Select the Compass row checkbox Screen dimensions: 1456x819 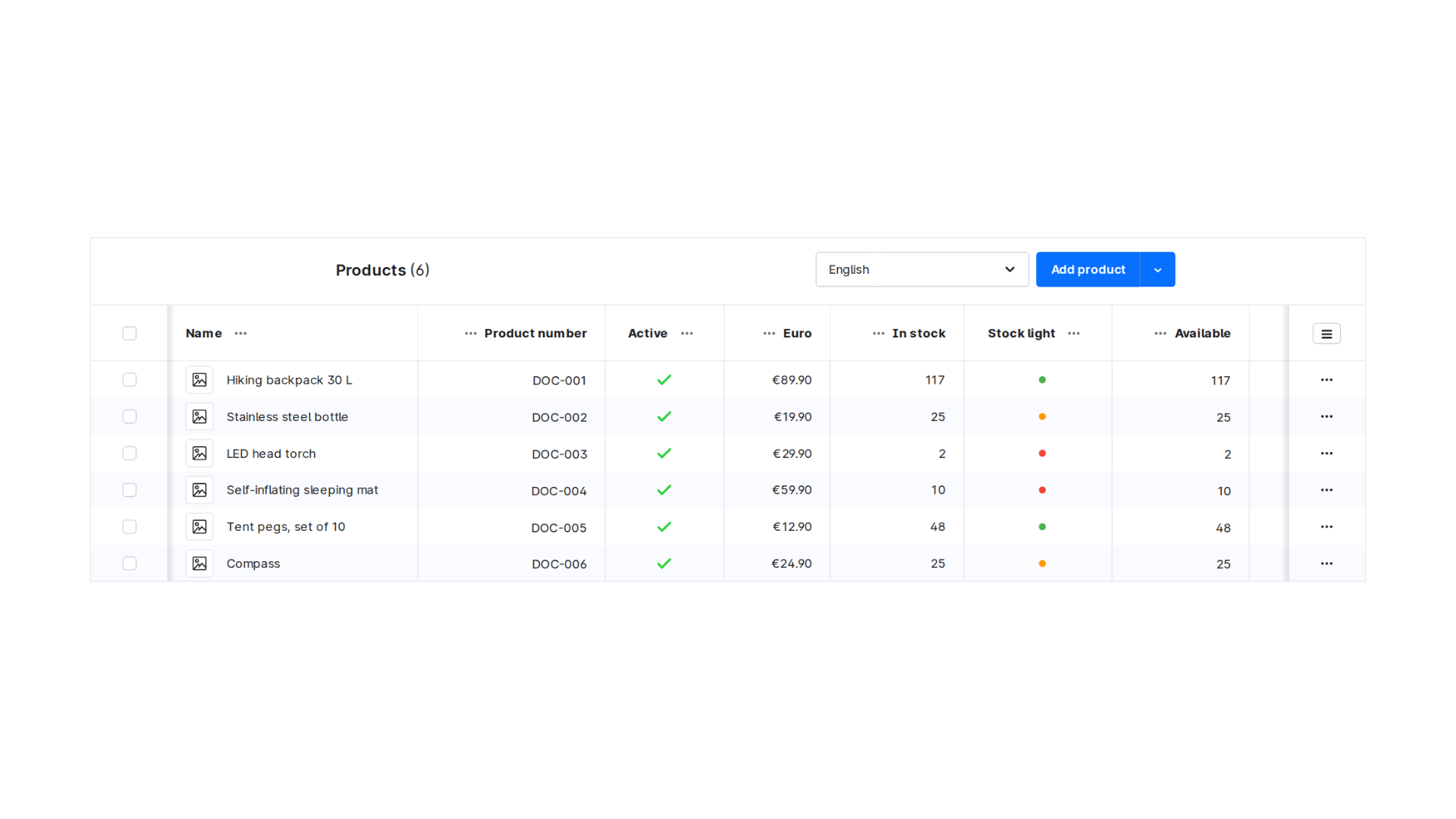tap(130, 563)
